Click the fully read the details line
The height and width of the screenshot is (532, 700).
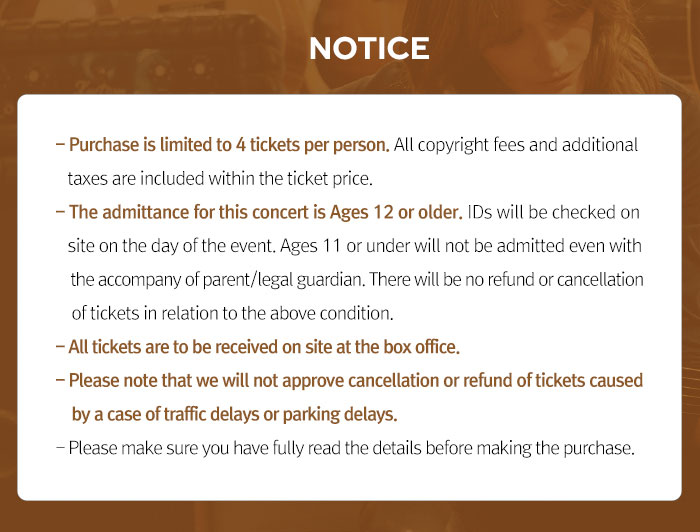click(x=352, y=447)
